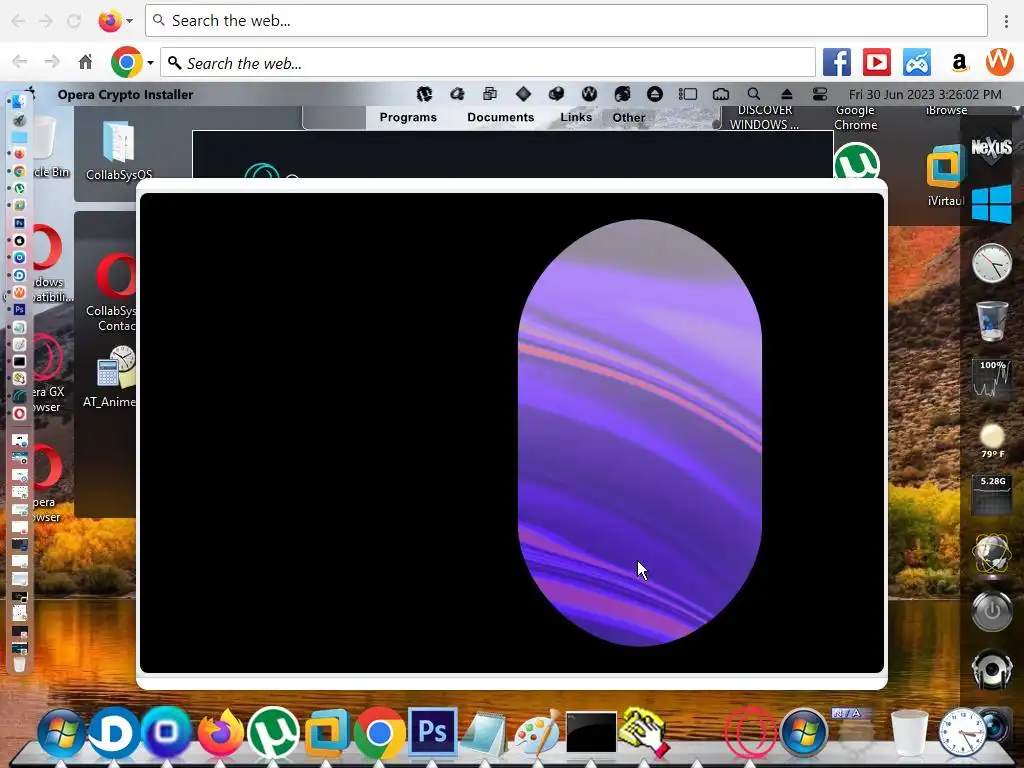Open uTorrent from the bottom dock

click(273, 733)
